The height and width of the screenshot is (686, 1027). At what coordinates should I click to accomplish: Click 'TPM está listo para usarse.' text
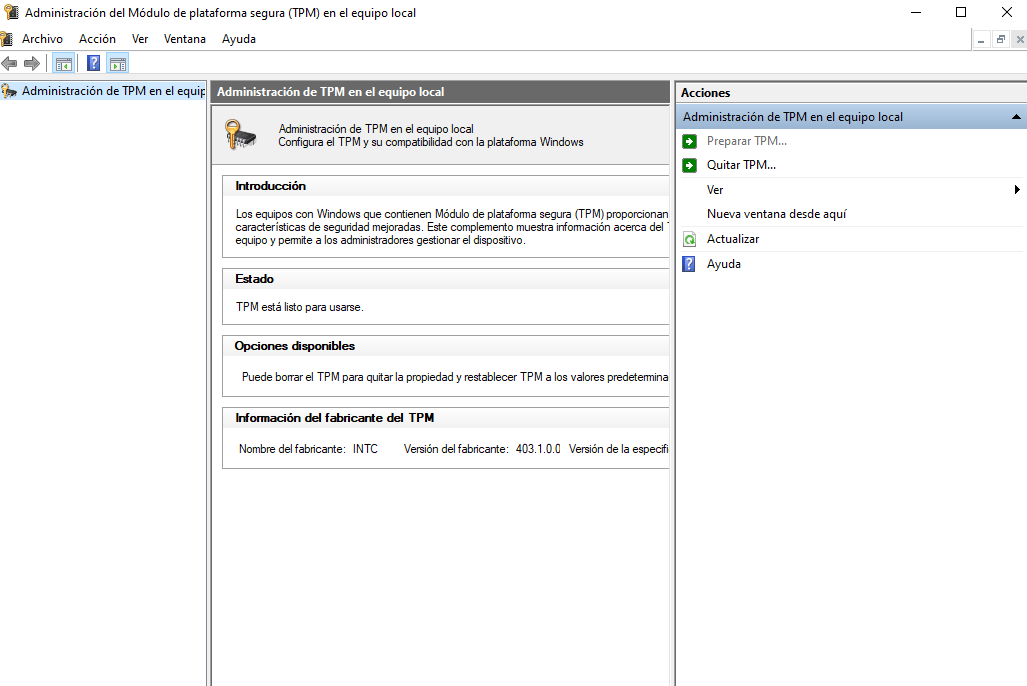coord(299,307)
